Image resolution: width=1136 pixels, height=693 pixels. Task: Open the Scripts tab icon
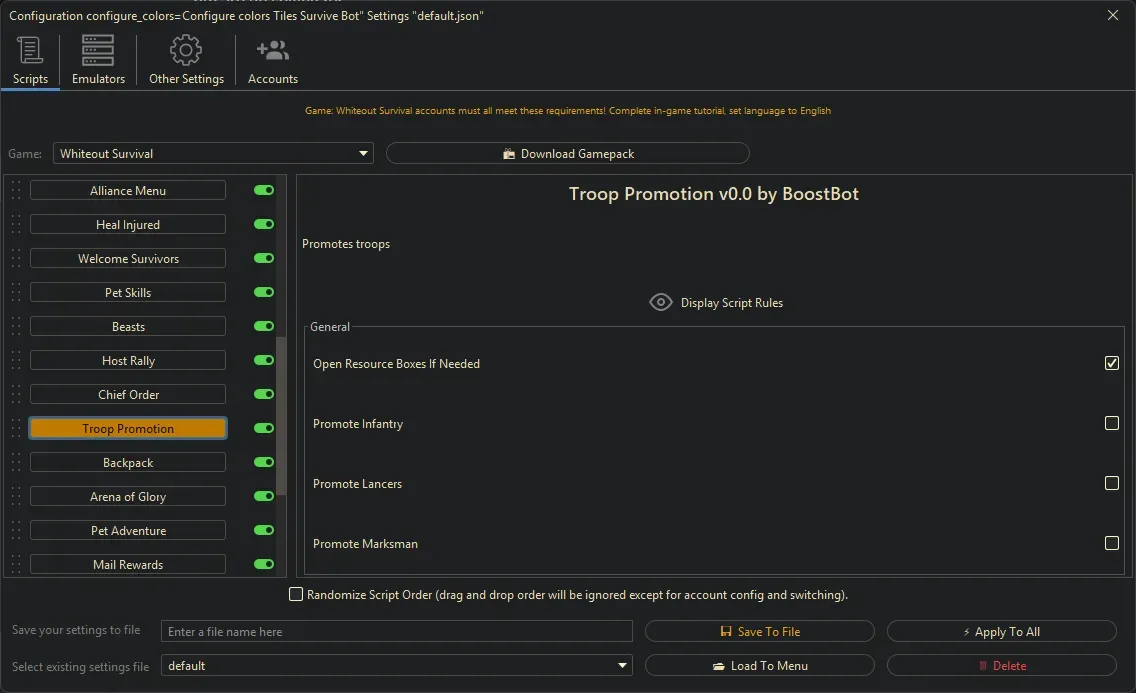click(30, 51)
